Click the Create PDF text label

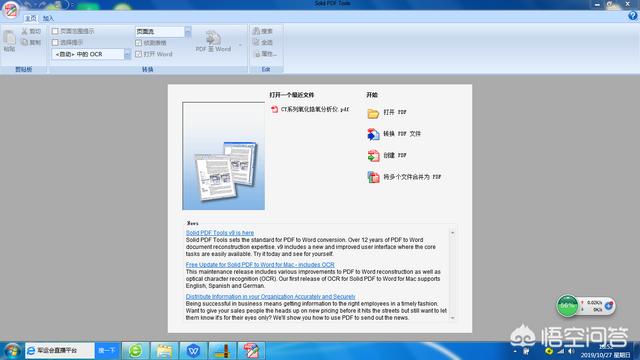tap(395, 156)
